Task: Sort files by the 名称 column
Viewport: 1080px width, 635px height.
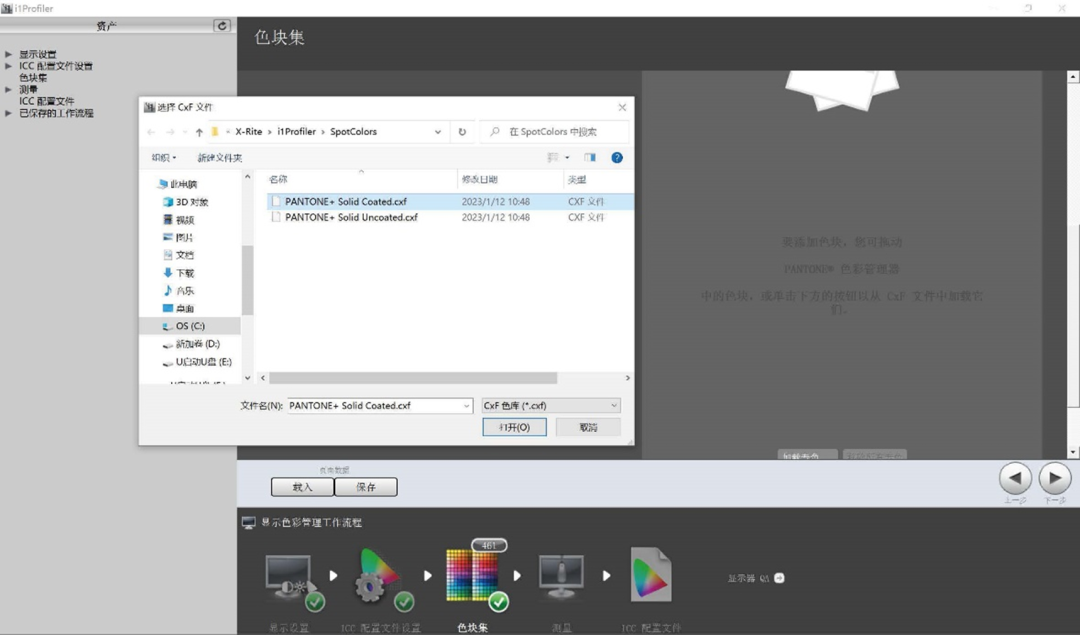Action: [x=278, y=179]
